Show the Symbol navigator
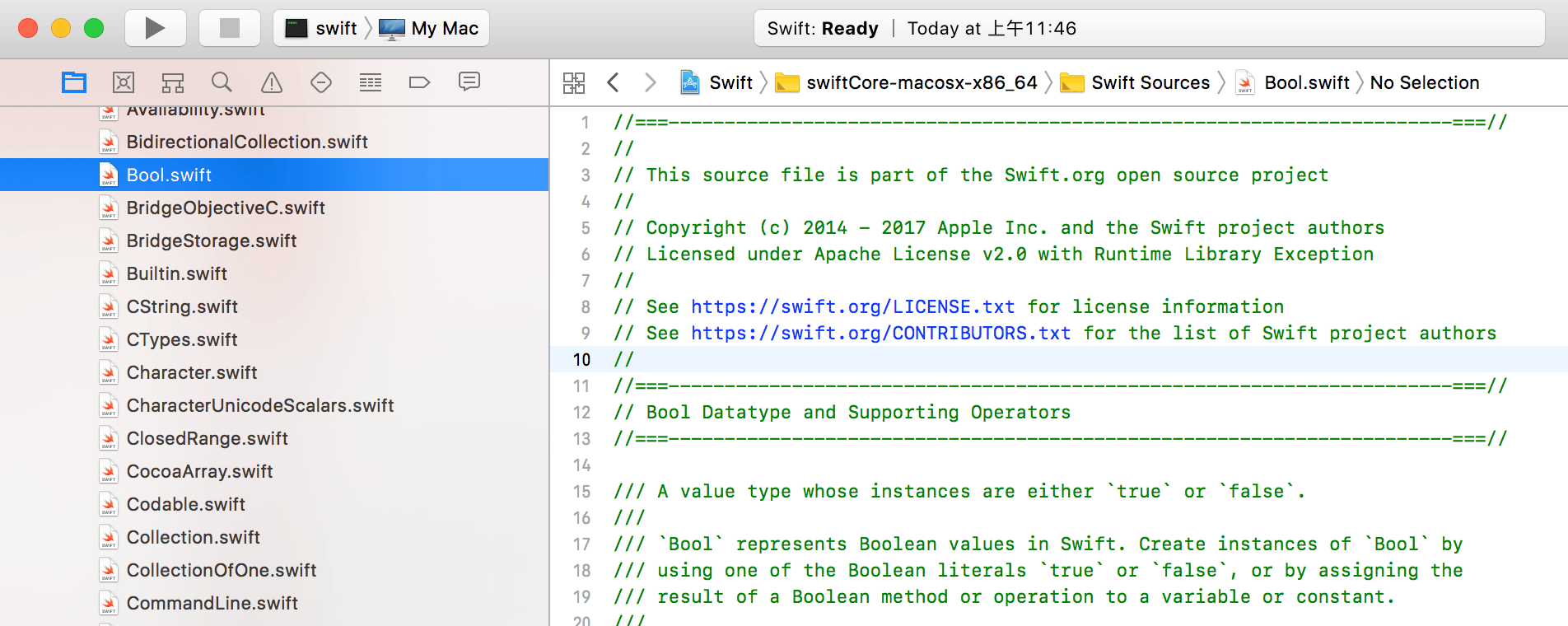1568x626 pixels. coord(173,82)
